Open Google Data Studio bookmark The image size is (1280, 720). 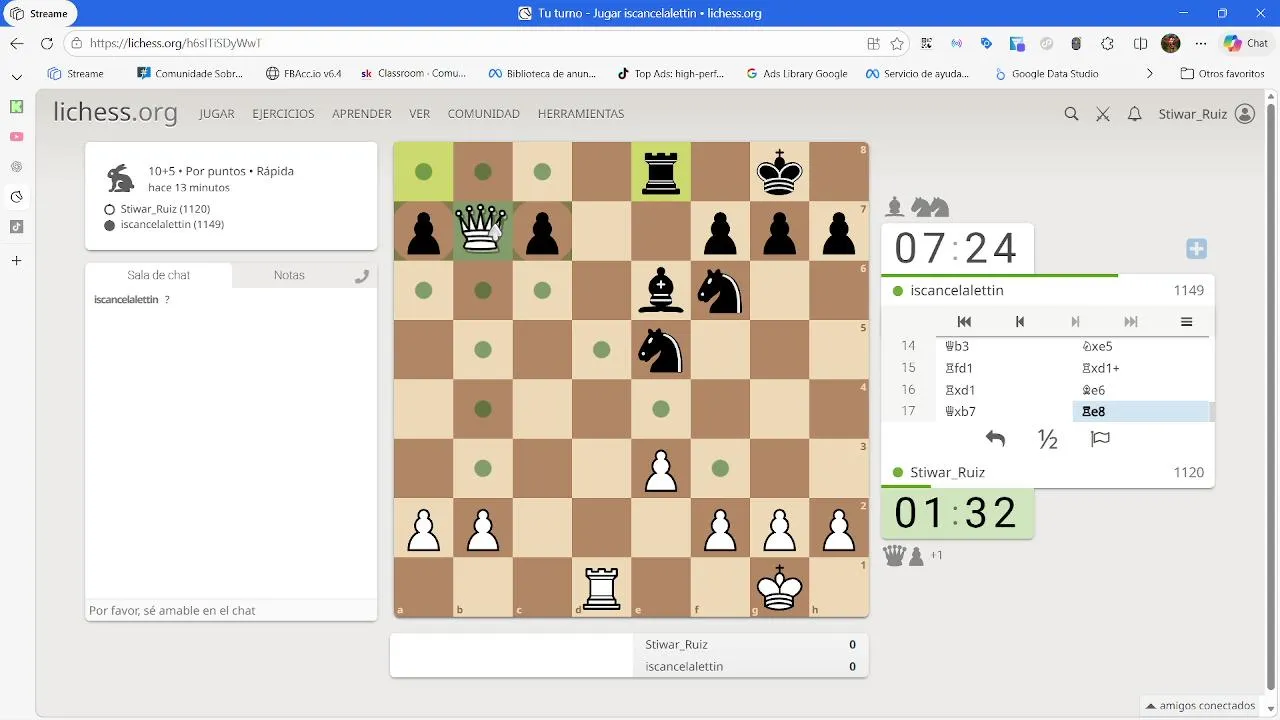point(1046,73)
